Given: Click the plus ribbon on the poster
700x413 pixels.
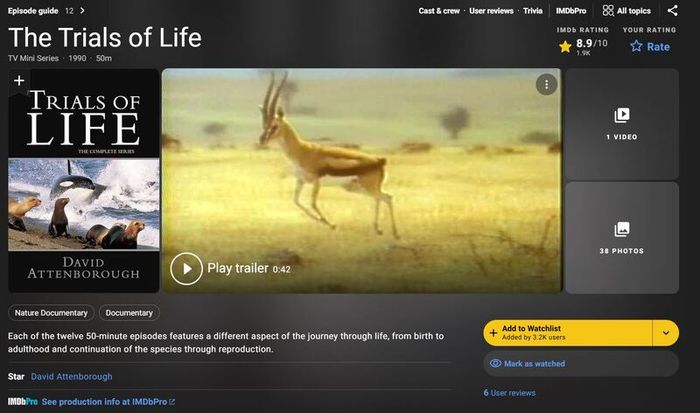Looking at the screenshot, I should coord(19,81).
